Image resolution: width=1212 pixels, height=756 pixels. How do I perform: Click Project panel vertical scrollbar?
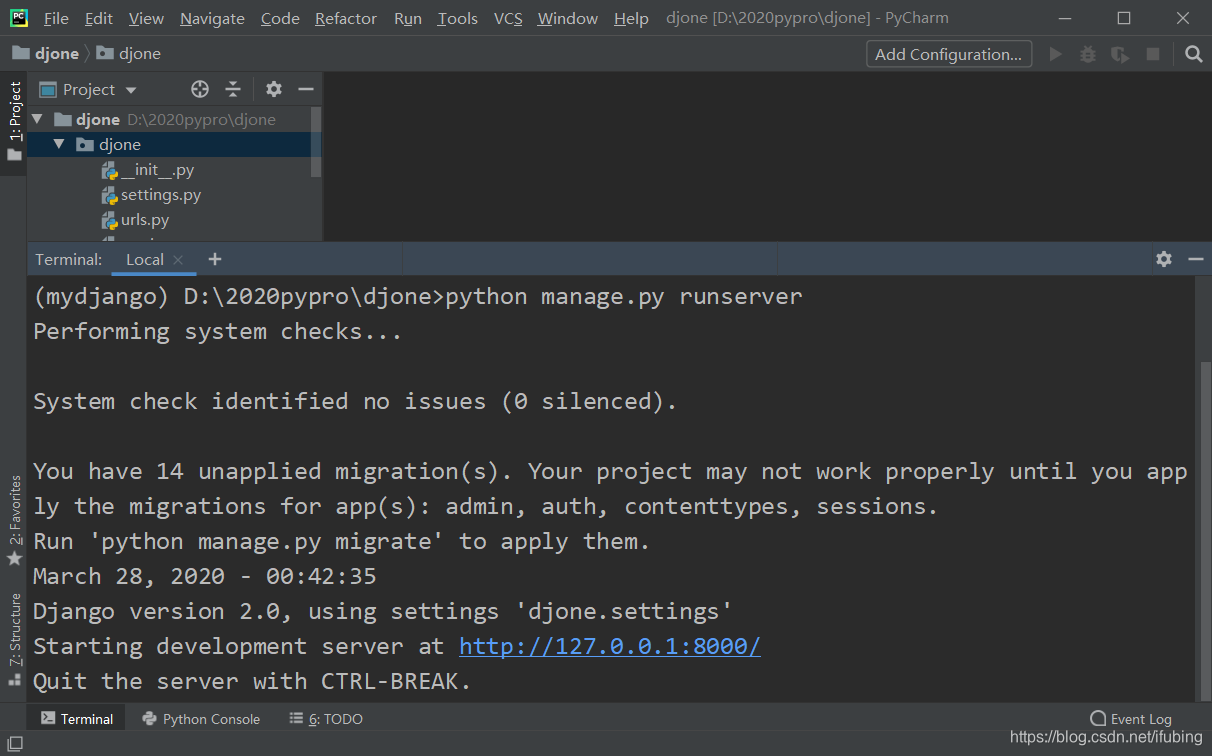[317, 141]
